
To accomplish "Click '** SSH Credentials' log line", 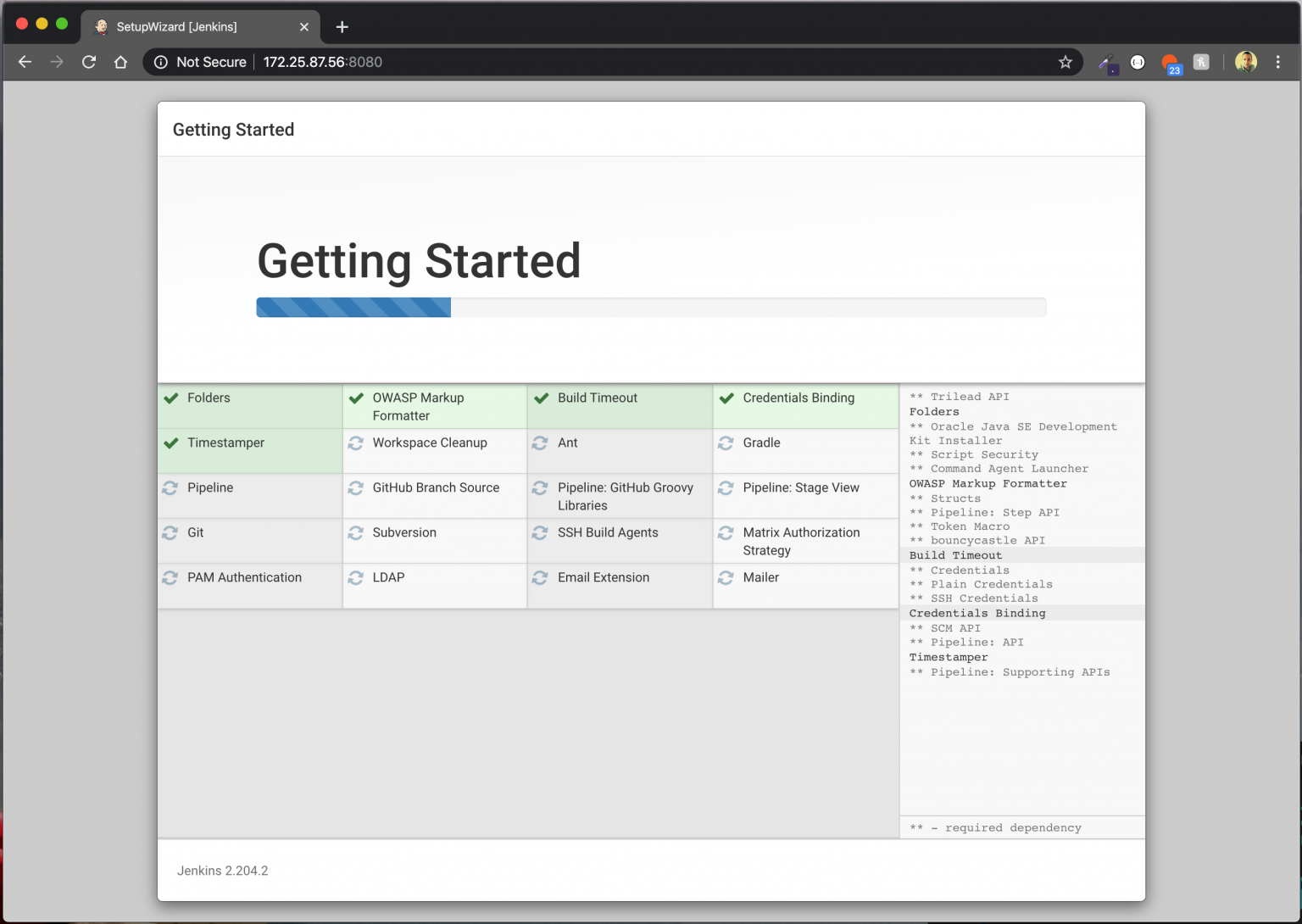I will (x=974, y=598).
